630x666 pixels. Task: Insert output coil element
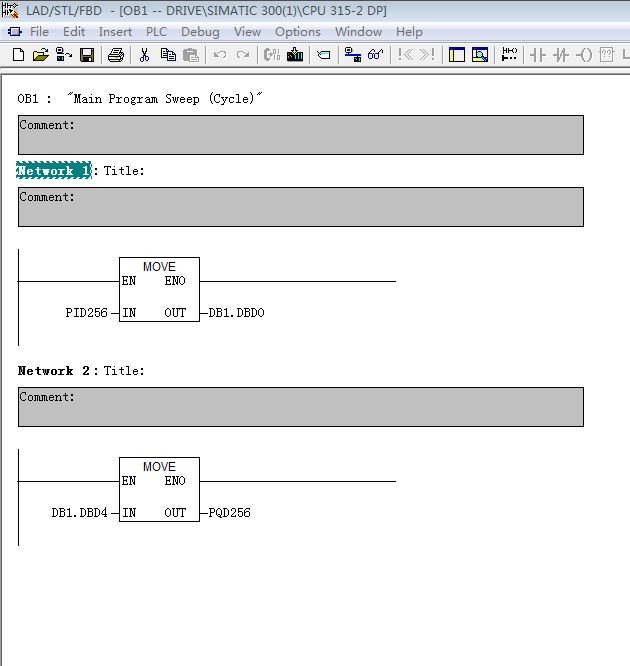584,55
